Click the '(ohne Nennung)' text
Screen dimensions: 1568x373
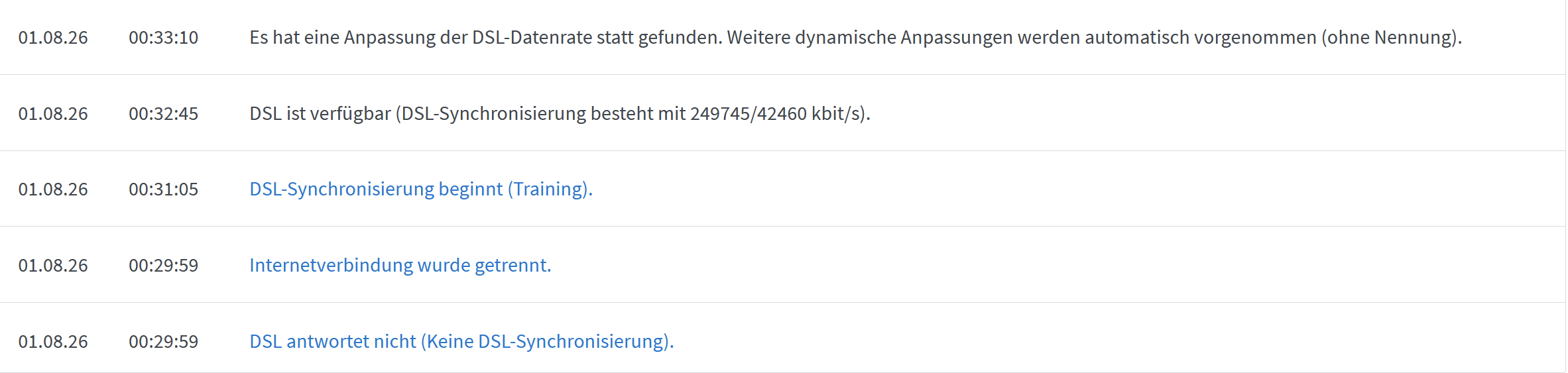tap(1390, 38)
